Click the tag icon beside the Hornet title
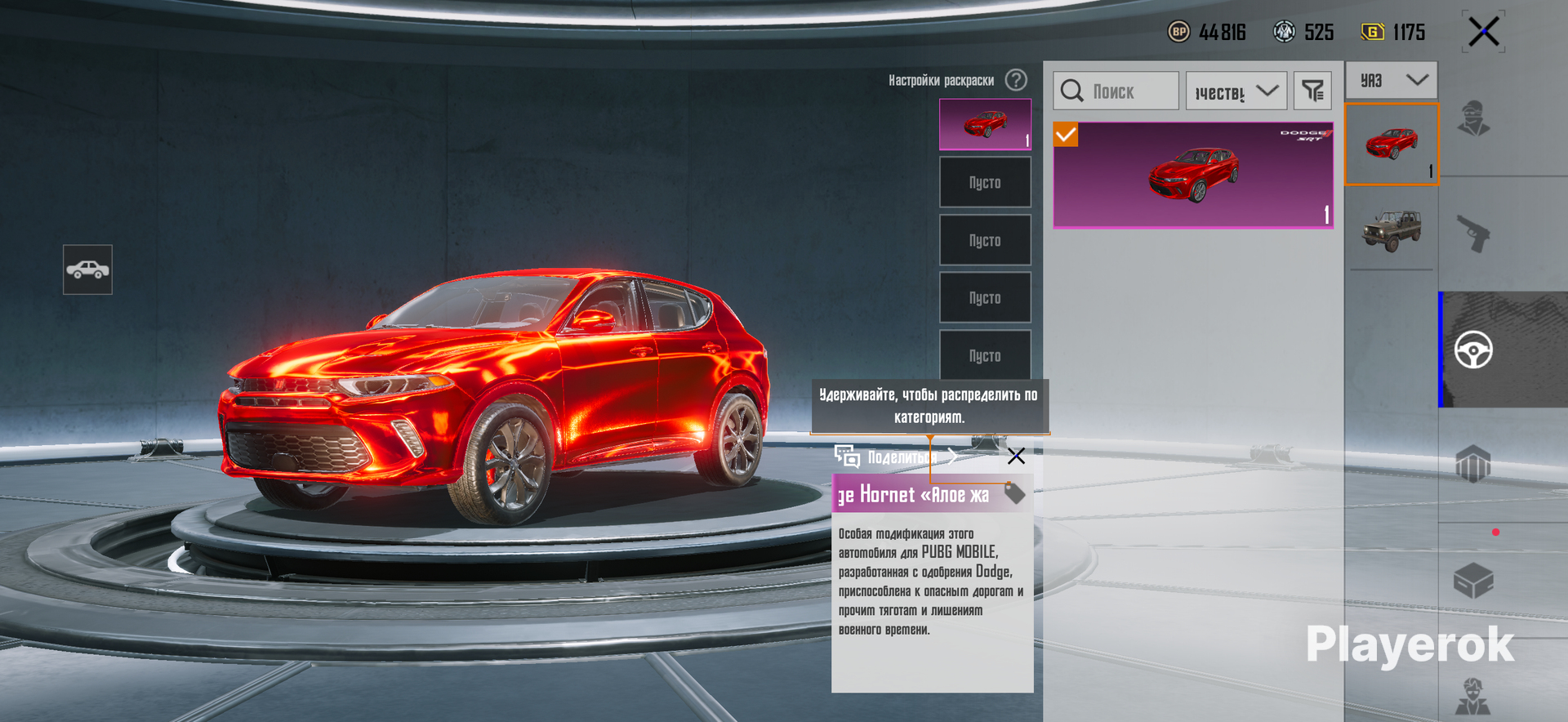Viewport: 1568px width, 722px height. pyautogui.click(x=1014, y=493)
